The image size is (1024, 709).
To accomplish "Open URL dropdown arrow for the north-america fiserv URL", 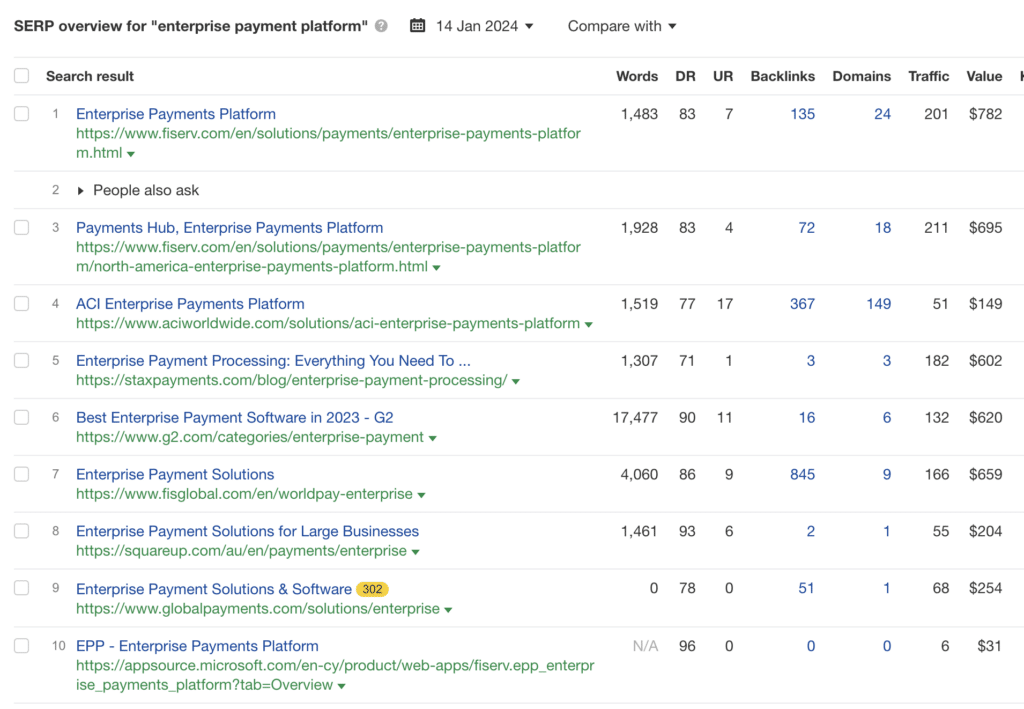I will tap(436, 268).
